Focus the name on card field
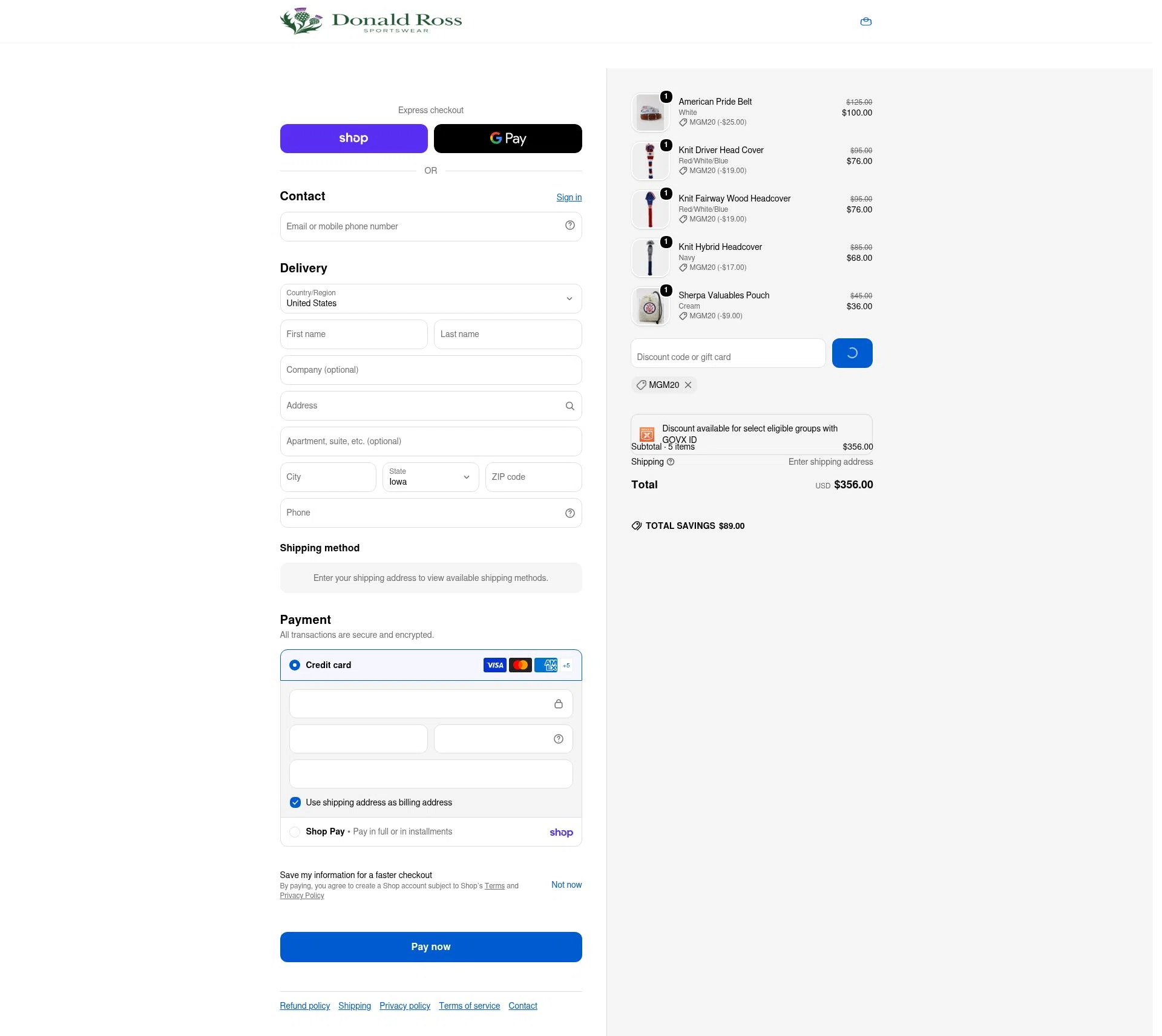Viewport: 1162px width, 1036px height. click(x=431, y=774)
